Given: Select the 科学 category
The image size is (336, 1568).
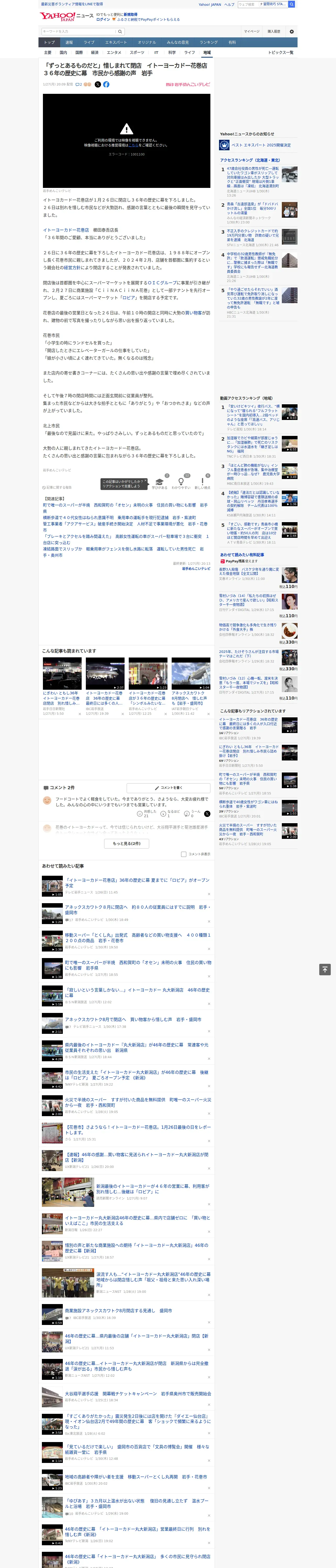Looking at the screenshot, I should coord(172,52).
